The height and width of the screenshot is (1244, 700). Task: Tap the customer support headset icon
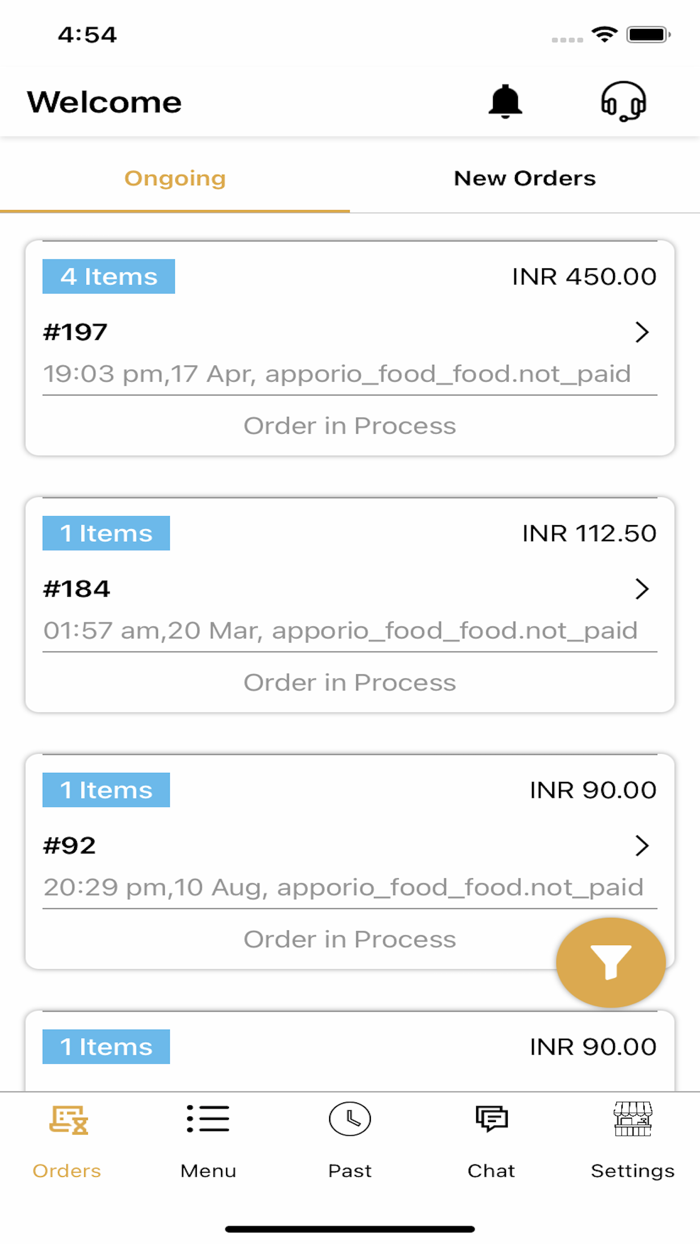pyautogui.click(x=623, y=101)
